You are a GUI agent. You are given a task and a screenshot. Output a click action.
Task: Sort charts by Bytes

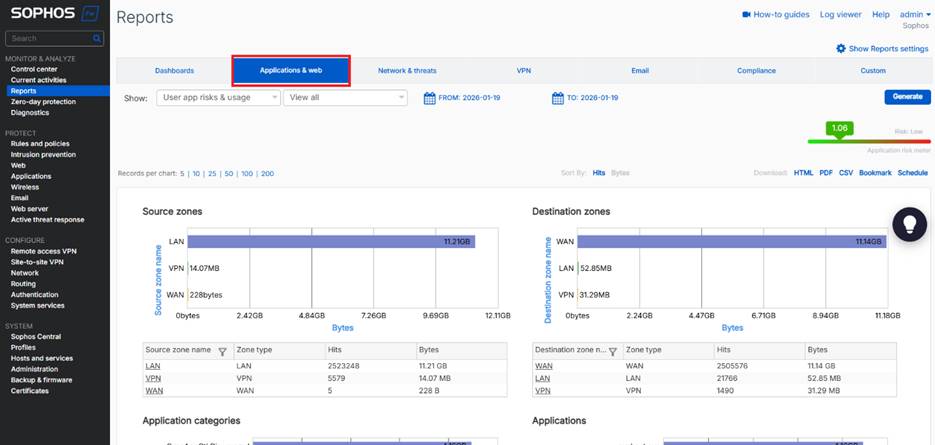(620, 173)
